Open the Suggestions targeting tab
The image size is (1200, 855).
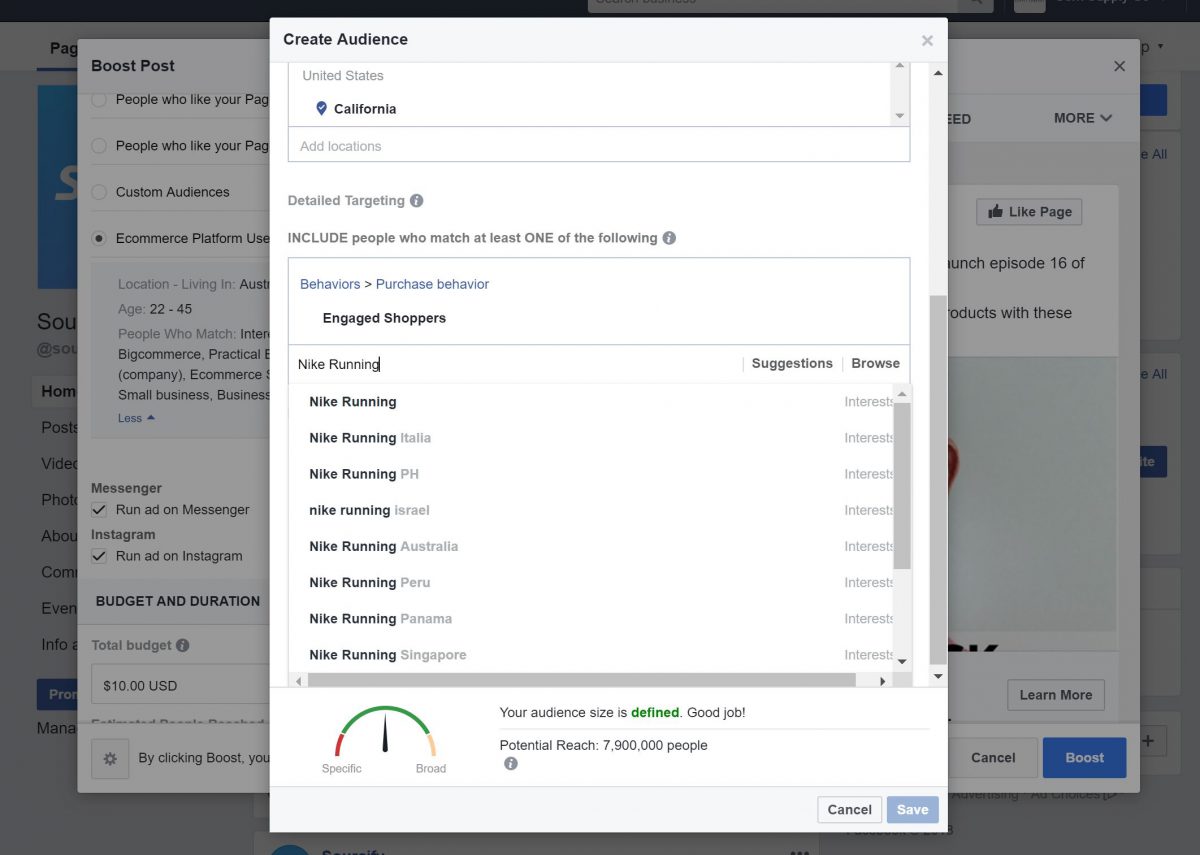[x=792, y=364]
